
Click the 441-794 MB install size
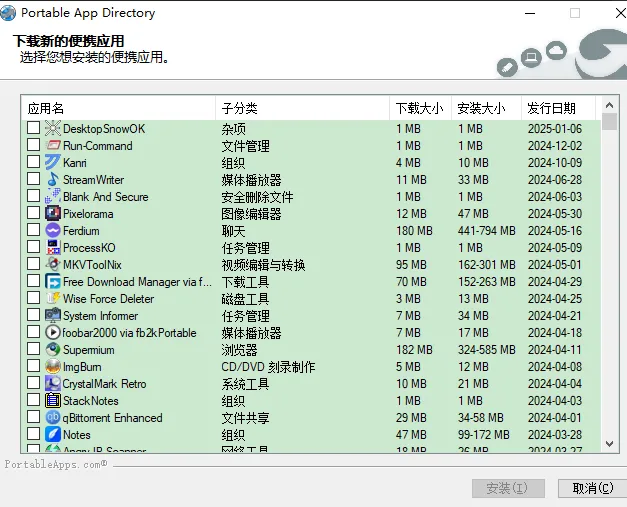pyautogui.click(x=487, y=231)
